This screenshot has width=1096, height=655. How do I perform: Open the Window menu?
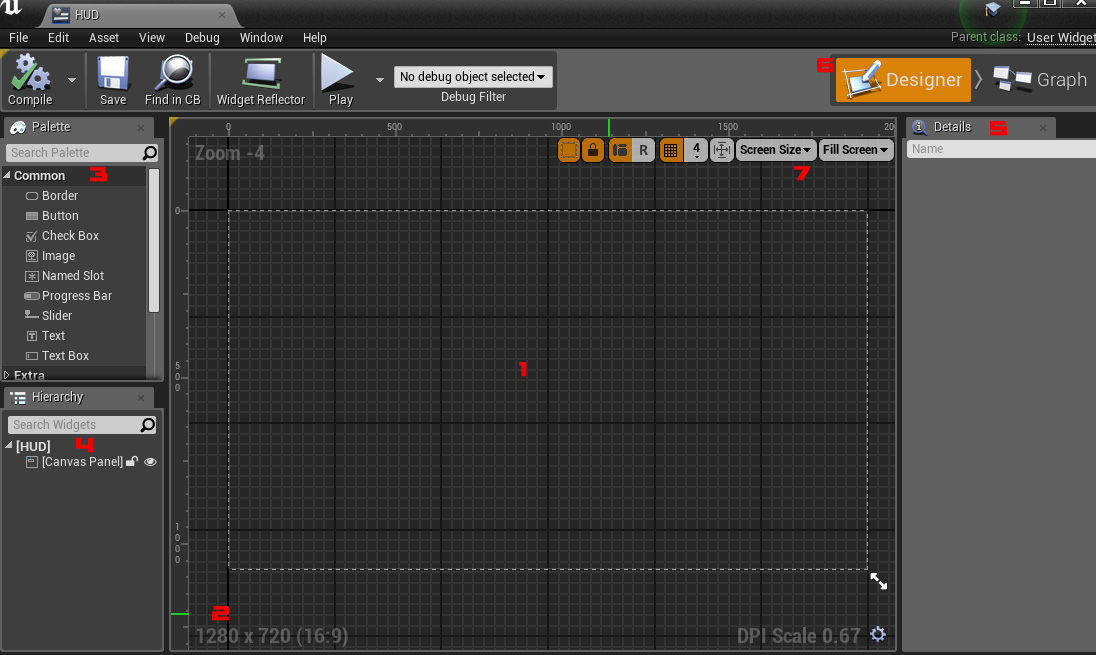(261, 38)
